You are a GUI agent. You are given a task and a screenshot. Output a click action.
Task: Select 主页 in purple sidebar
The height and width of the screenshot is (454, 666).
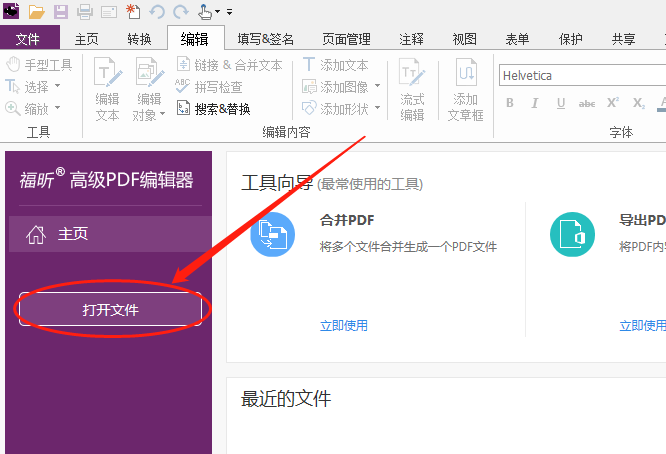[x=110, y=234]
